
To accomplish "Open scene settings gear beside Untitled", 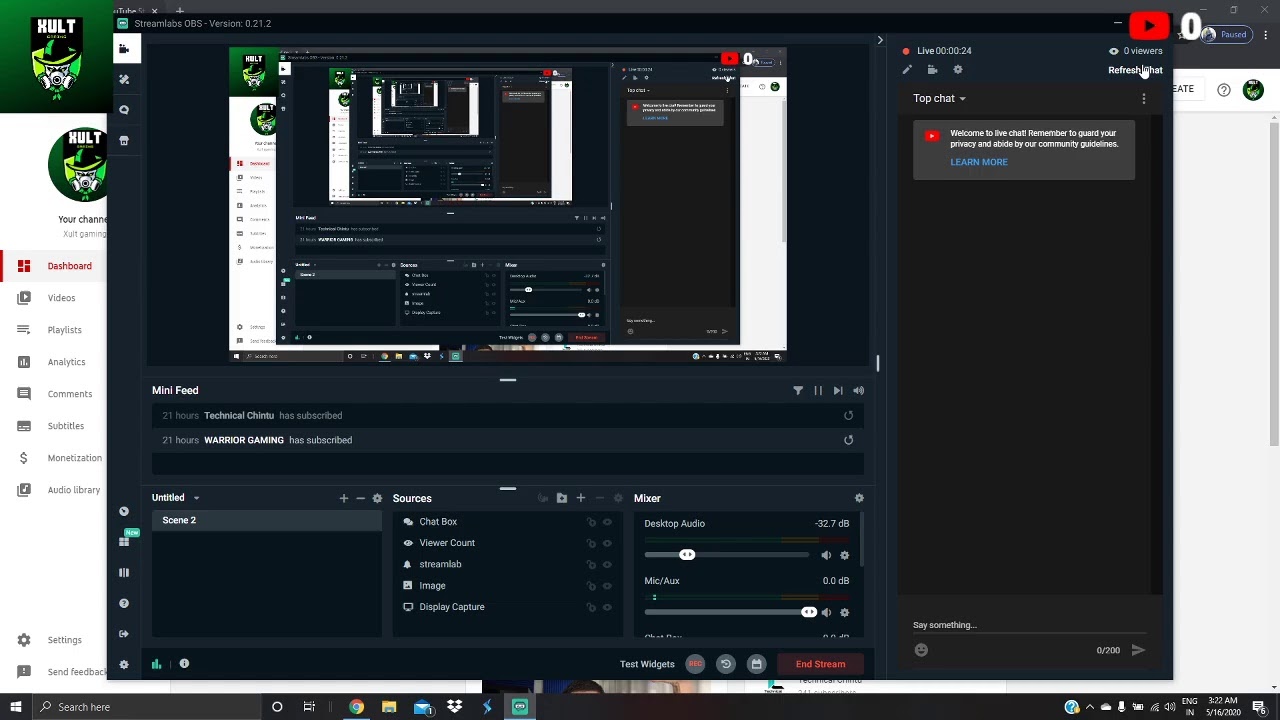I will (377, 498).
